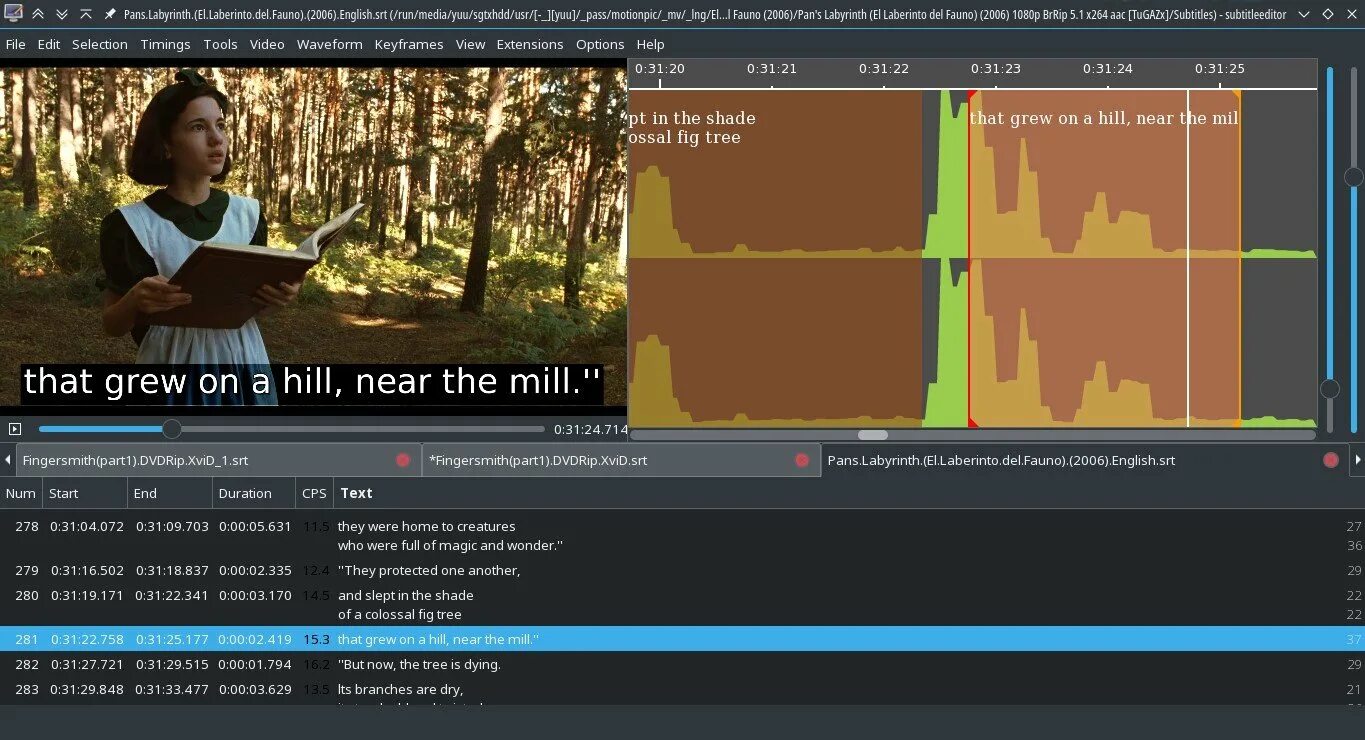Select row 281 text 'that grew on a hill'
Screen dimensions: 1365x740
pos(438,639)
